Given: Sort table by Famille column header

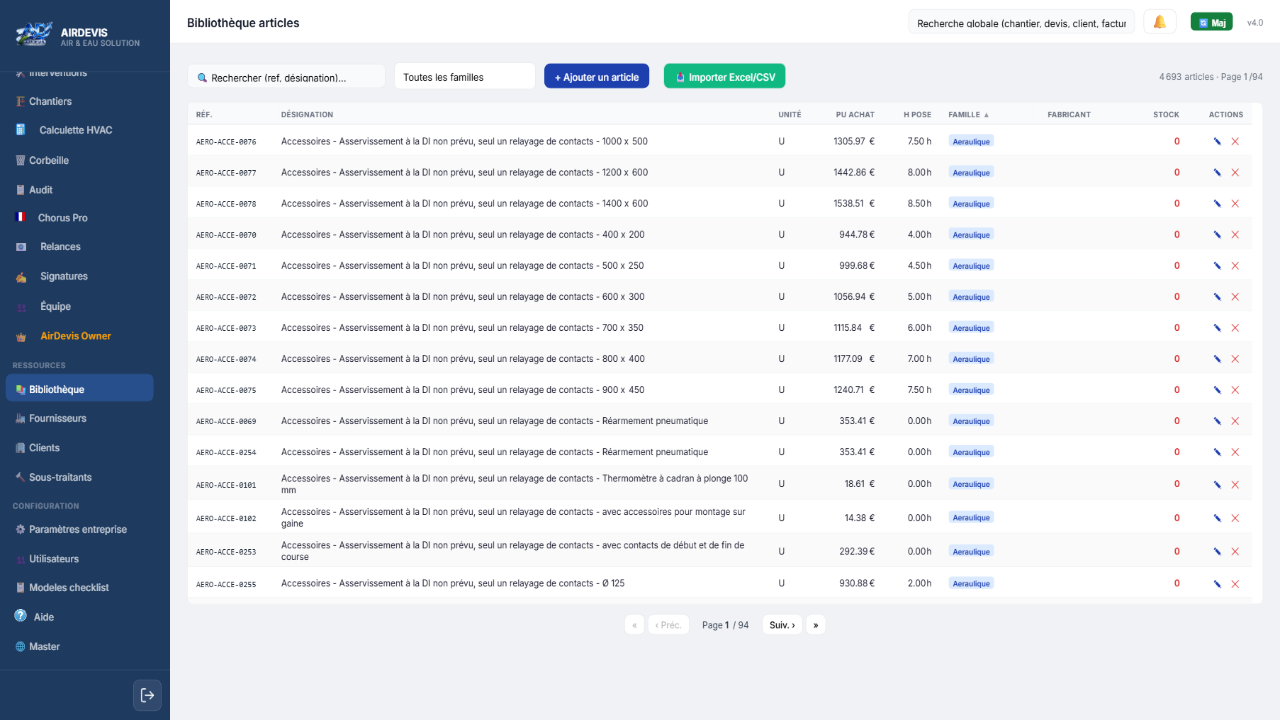Looking at the screenshot, I should [x=969, y=114].
